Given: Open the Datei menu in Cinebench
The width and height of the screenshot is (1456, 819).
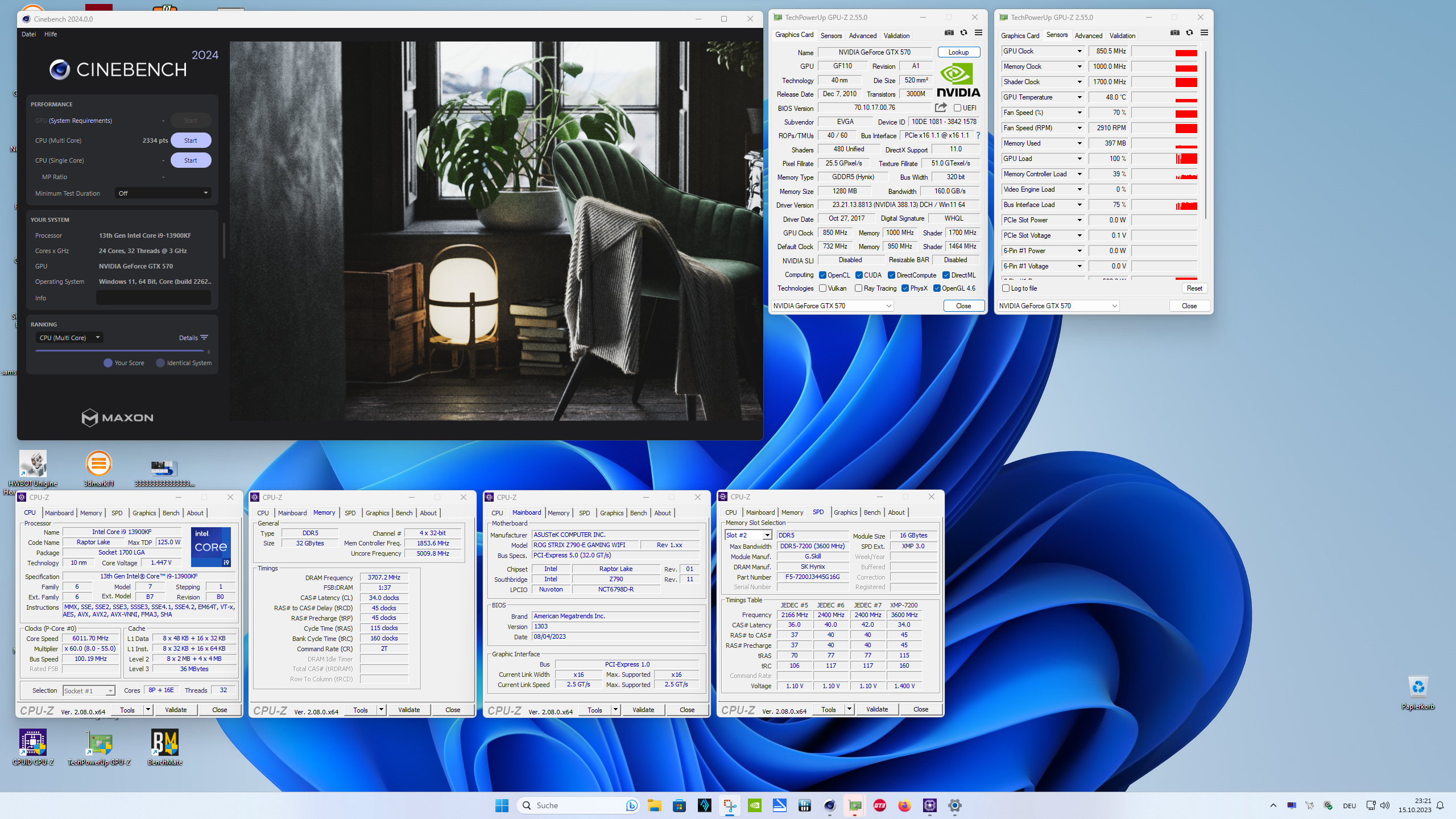Looking at the screenshot, I should pyautogui.click(x=29, y=34).
